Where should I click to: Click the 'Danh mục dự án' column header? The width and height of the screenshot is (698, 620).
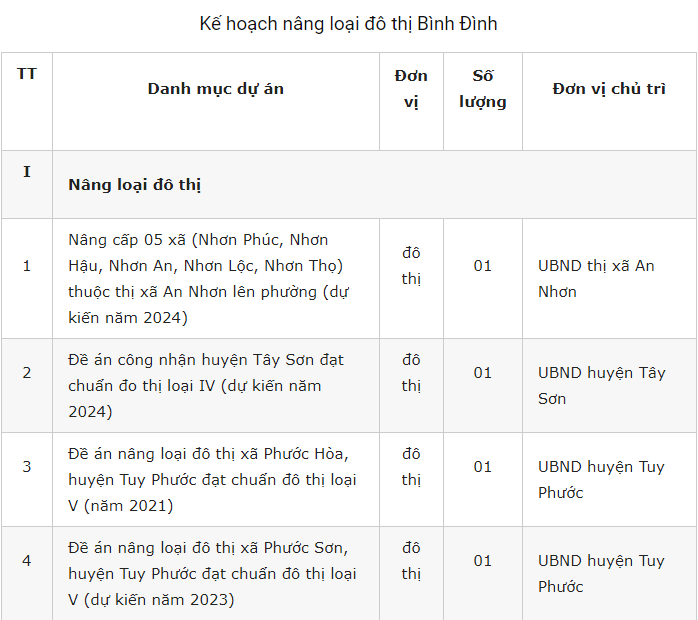(x=215, y=89)
